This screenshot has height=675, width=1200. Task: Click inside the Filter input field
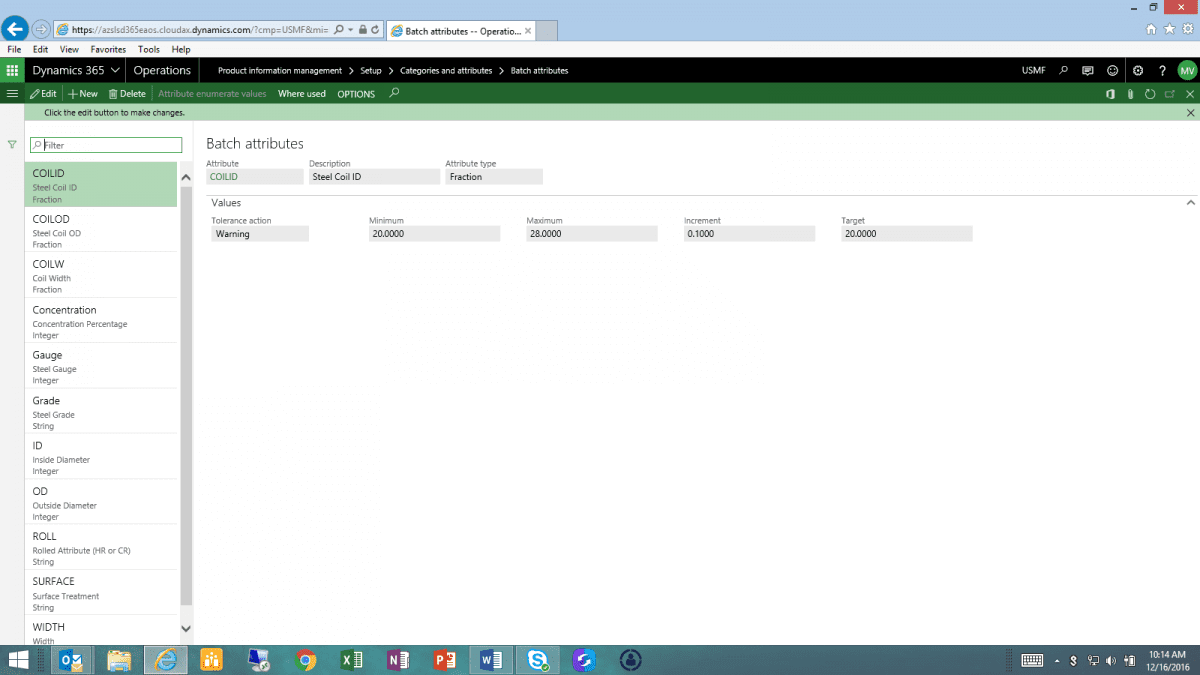point(105,144)
